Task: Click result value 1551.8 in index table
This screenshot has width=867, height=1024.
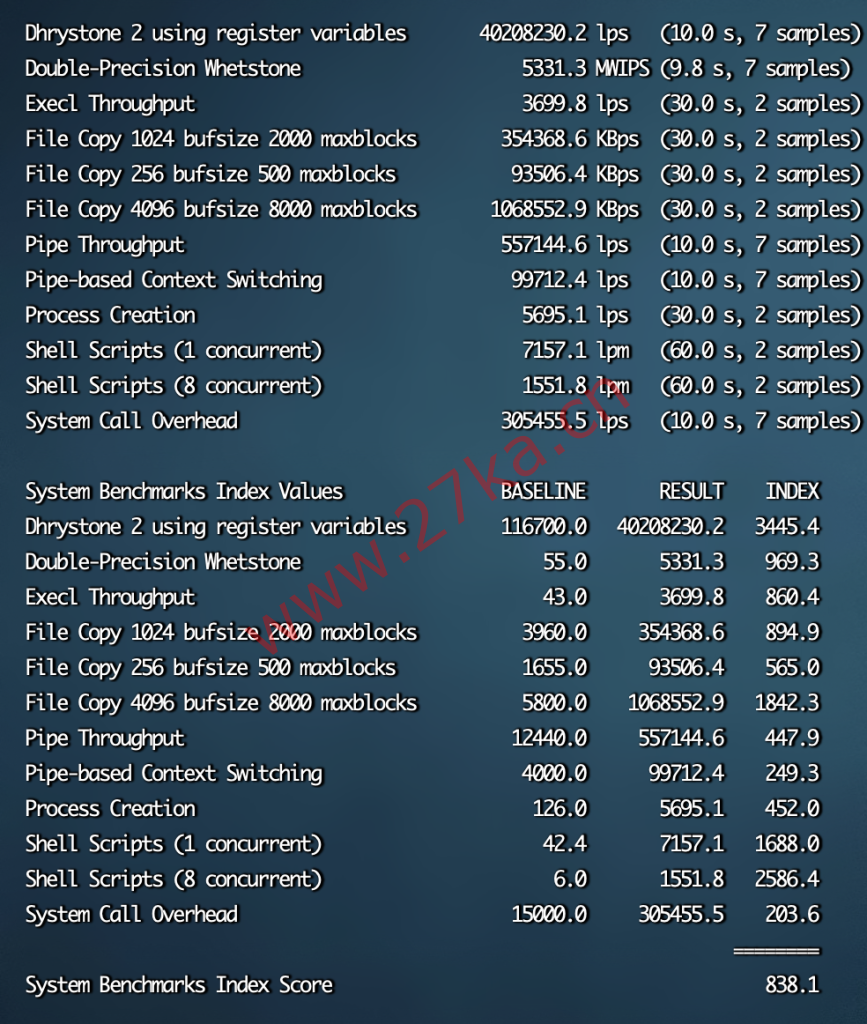Action: pos(691,880)
